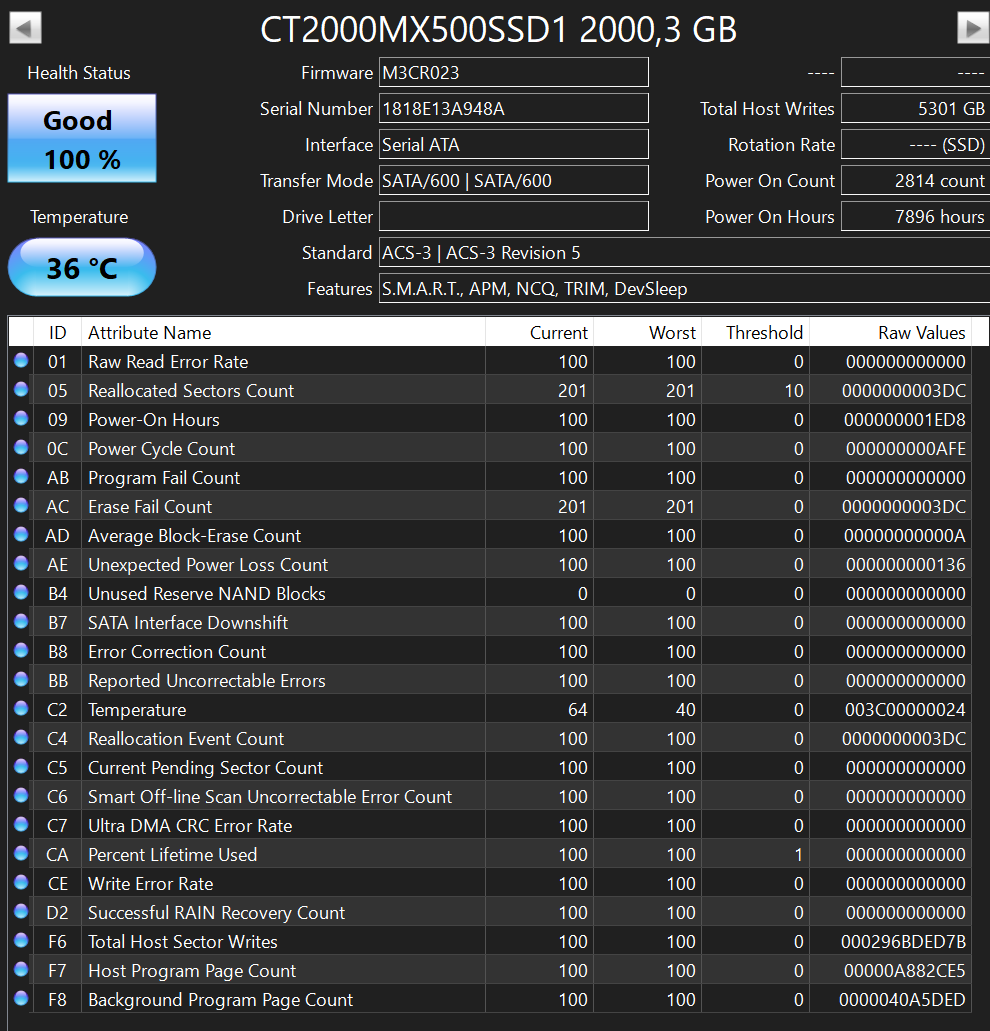Viewport: 990px width, 1031px height.
Task: Select the Percent Lifetime Used attribute name
Action: (172, 855)
